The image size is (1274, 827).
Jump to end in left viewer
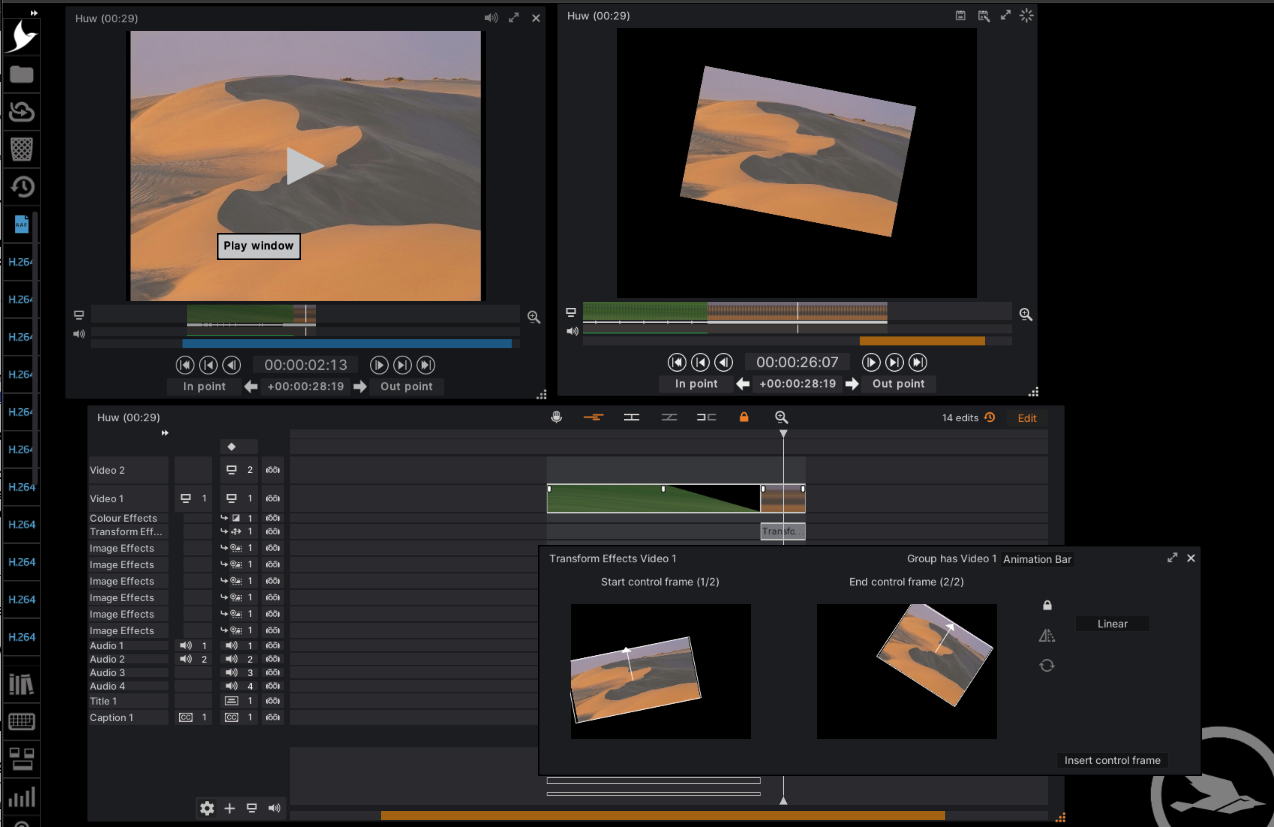pos(425,365)
